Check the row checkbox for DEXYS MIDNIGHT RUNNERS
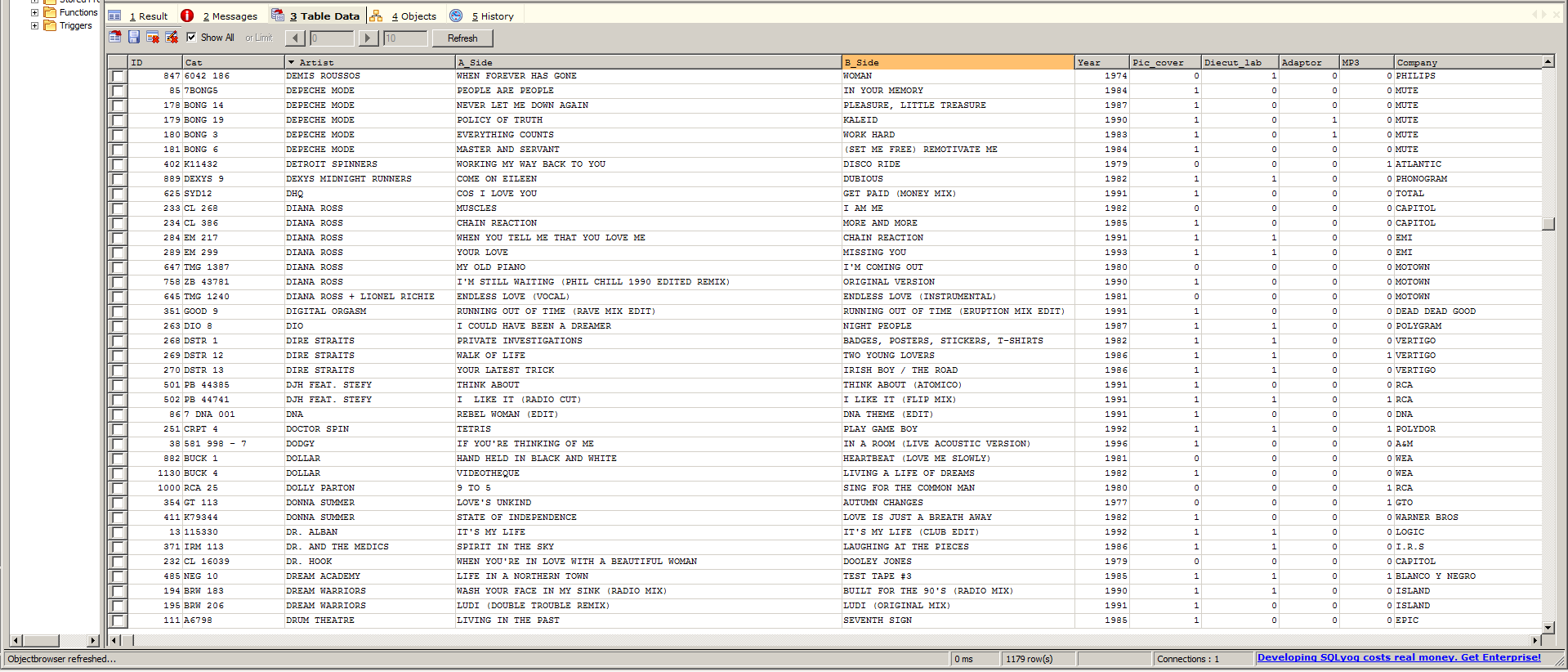 pyautogui.click(x=118, y=179)
